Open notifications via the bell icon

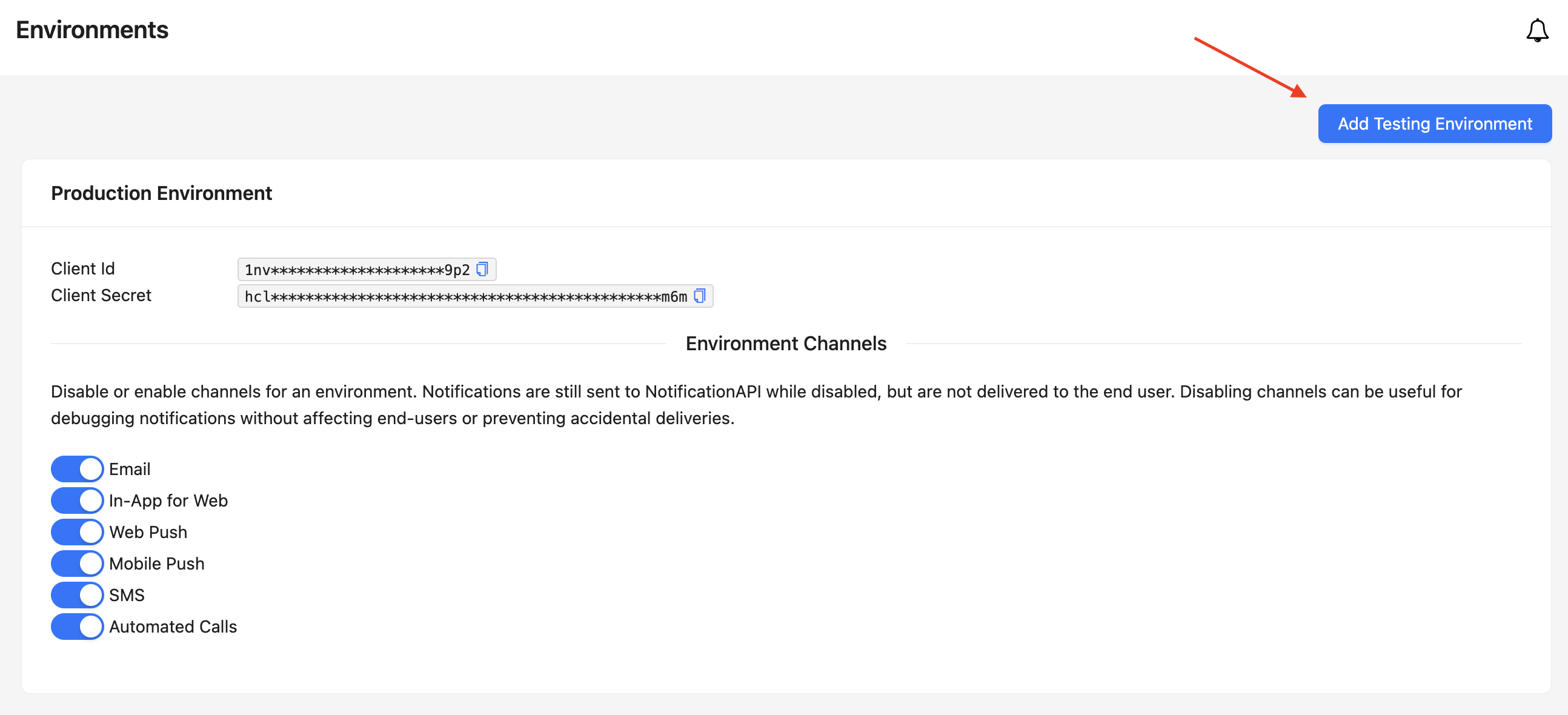point(1537,30)
